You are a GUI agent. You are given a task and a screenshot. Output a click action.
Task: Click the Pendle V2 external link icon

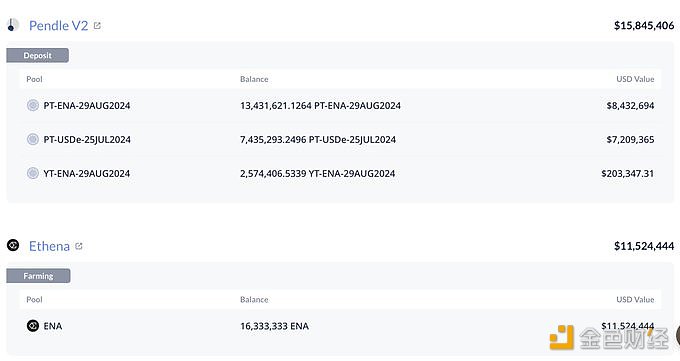pyautogui.click(x=97, y=26)
